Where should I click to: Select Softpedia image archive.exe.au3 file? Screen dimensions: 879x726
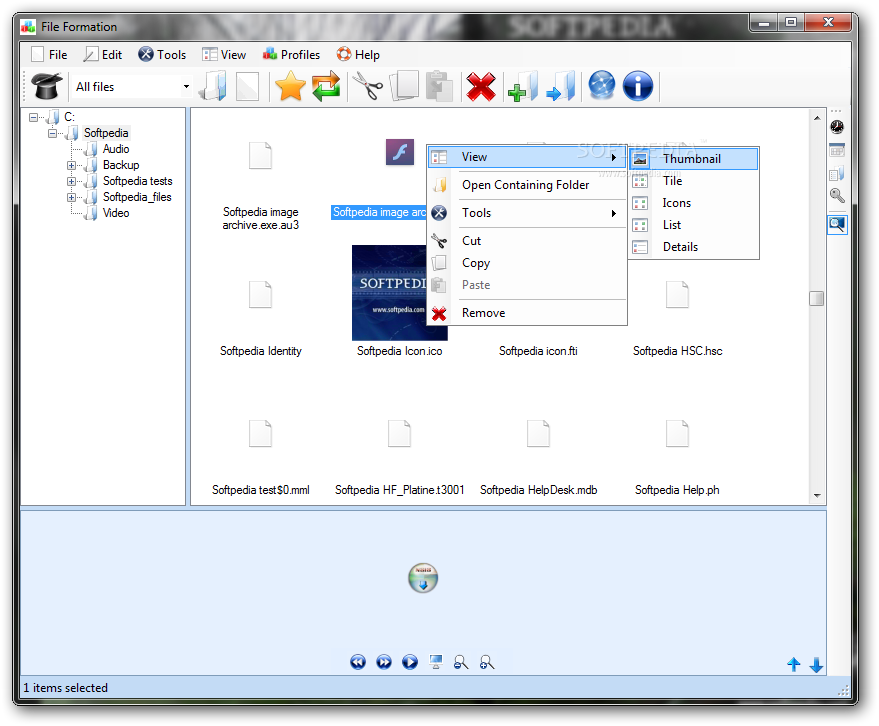click(x=261, y=187)
